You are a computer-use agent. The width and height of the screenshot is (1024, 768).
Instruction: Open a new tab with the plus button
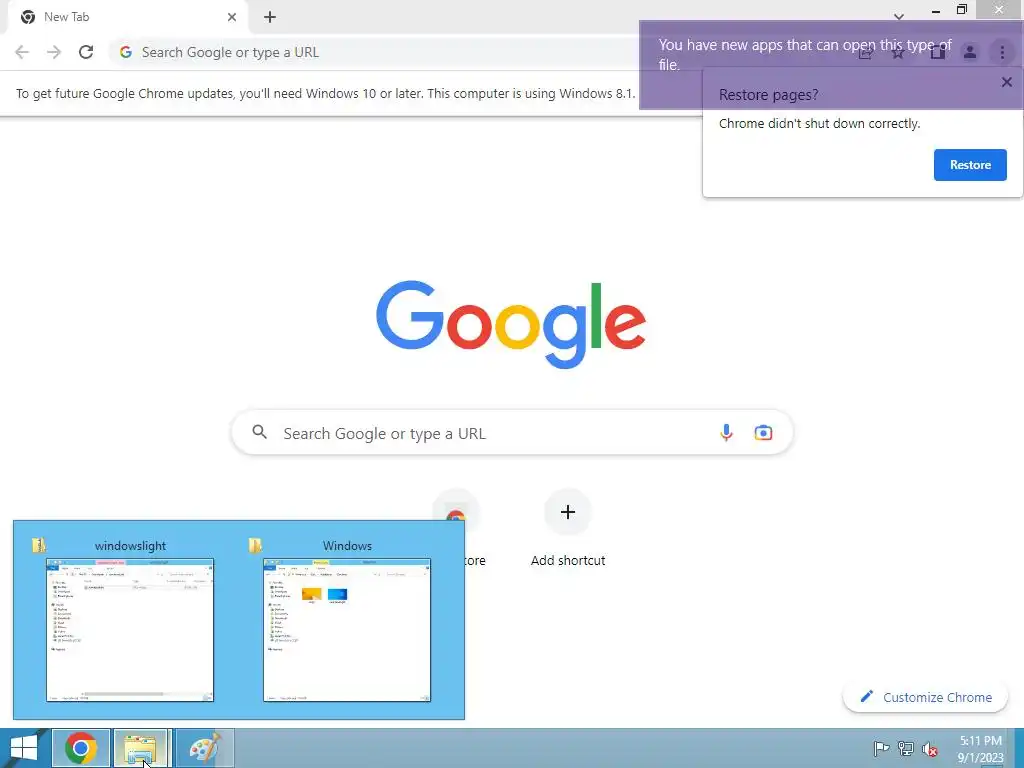pos(270,17)
